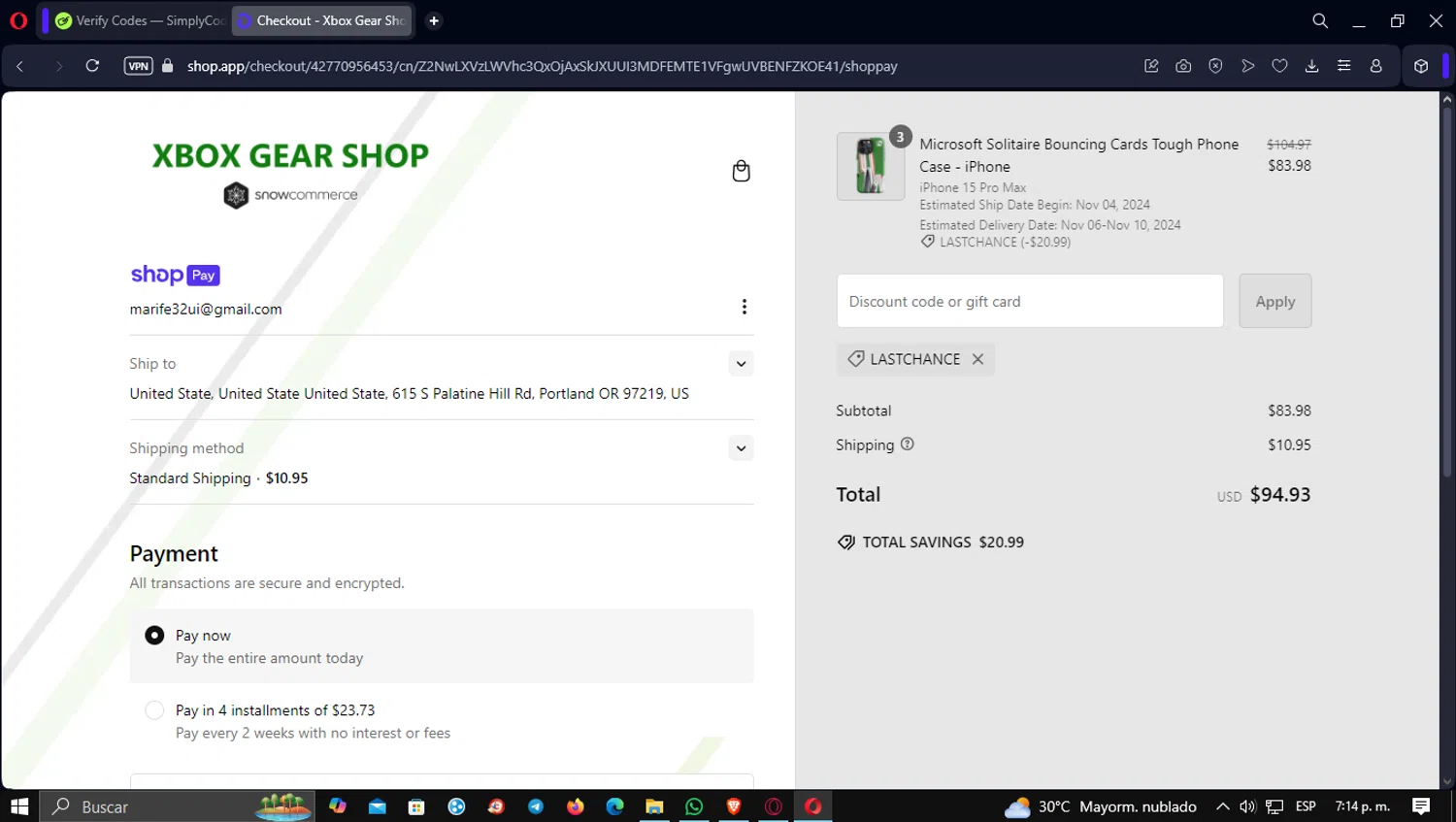Change the ESP input language
The image size is (1456, 822).
[x=1306, y=806]
